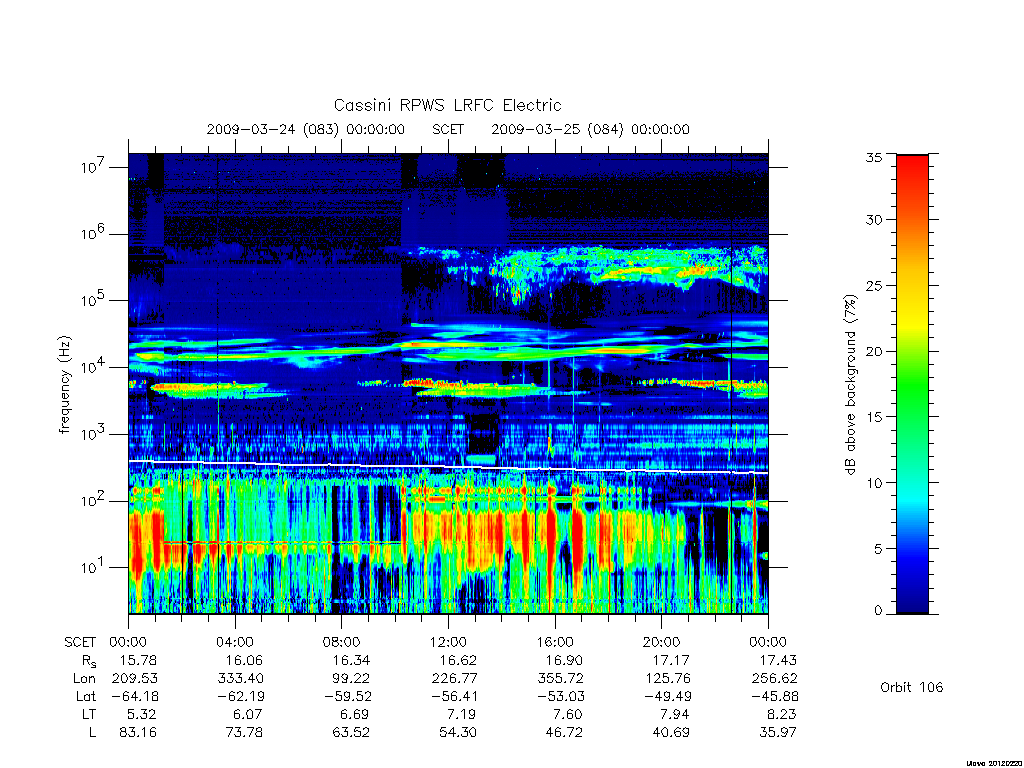Image resolution: width=1024 pixels, height=768 pixels.
Task: Click the SCET '16:00' time tick label
Action: click(x=554, y=642)
